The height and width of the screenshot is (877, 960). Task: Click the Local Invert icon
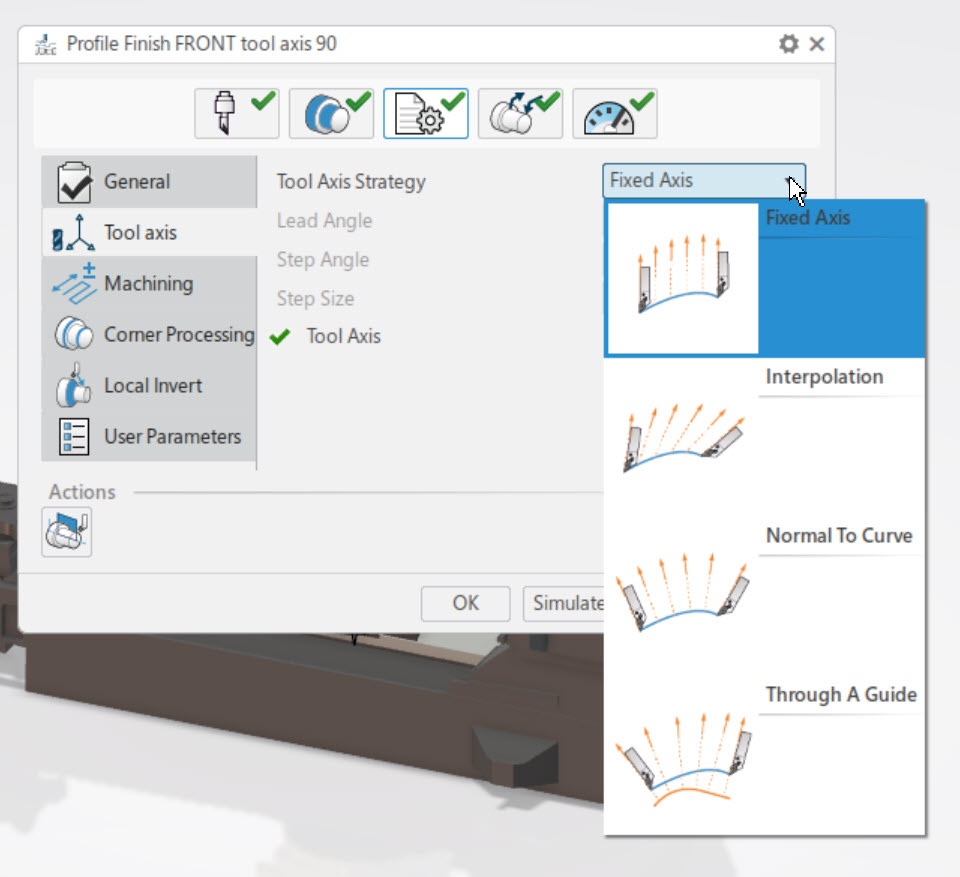pyautogui.click(x=73, y=385)
